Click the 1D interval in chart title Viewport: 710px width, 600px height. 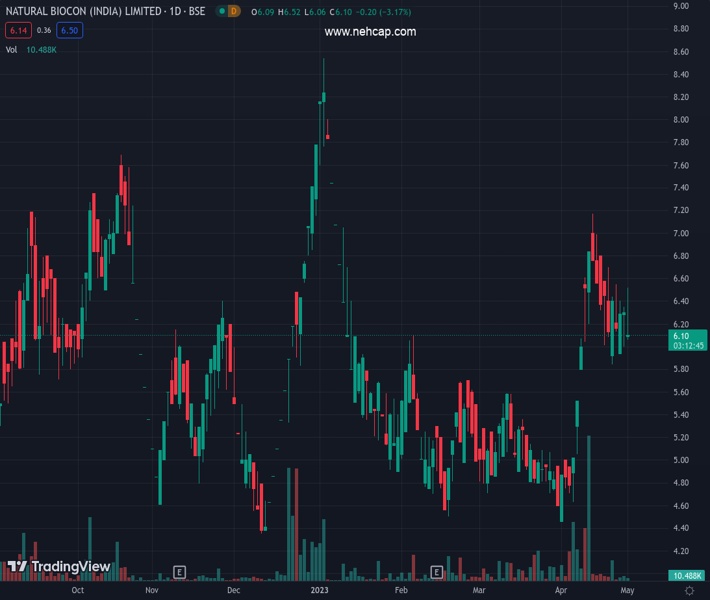coord(180,11)
